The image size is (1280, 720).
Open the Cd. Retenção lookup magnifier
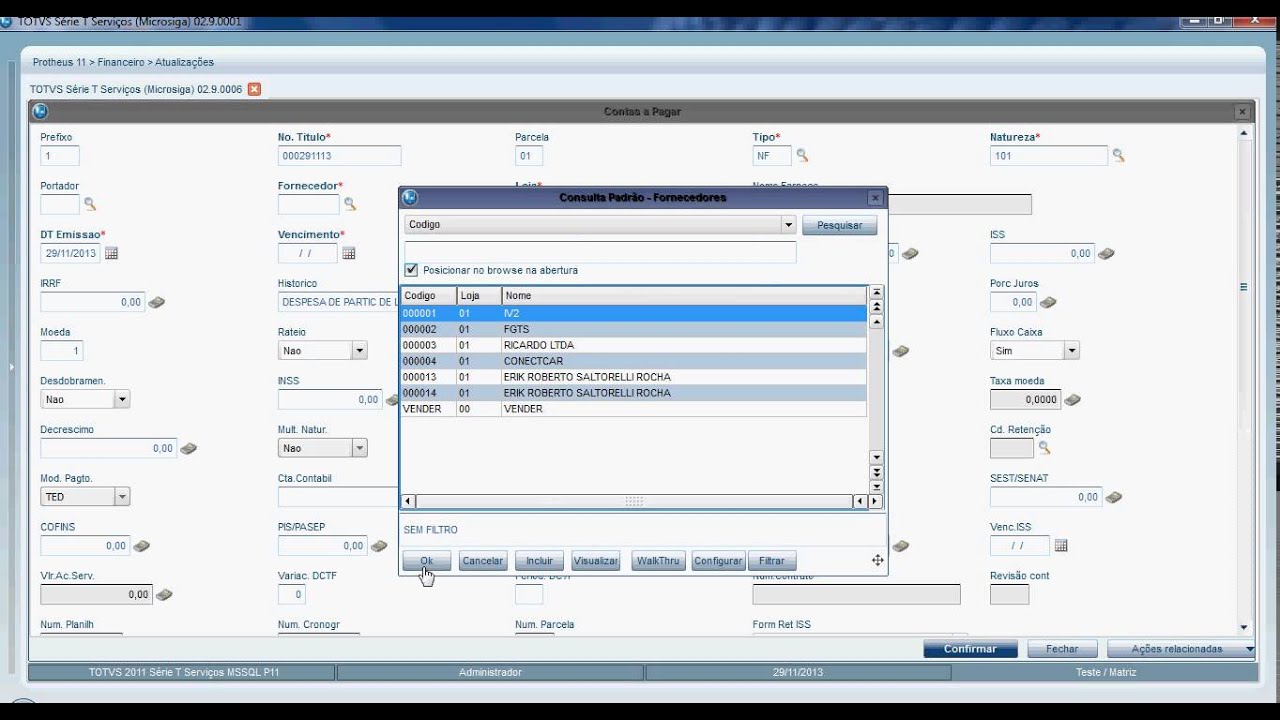pyautogui.click(x=1044, y=448)
